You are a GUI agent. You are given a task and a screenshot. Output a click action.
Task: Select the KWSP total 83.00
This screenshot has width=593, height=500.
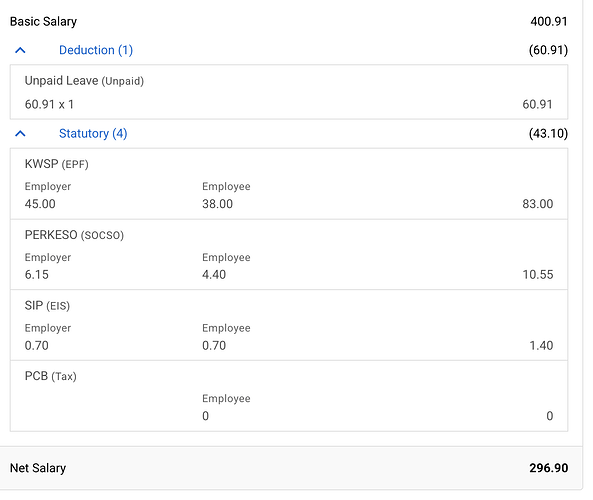tap(538, 204)
